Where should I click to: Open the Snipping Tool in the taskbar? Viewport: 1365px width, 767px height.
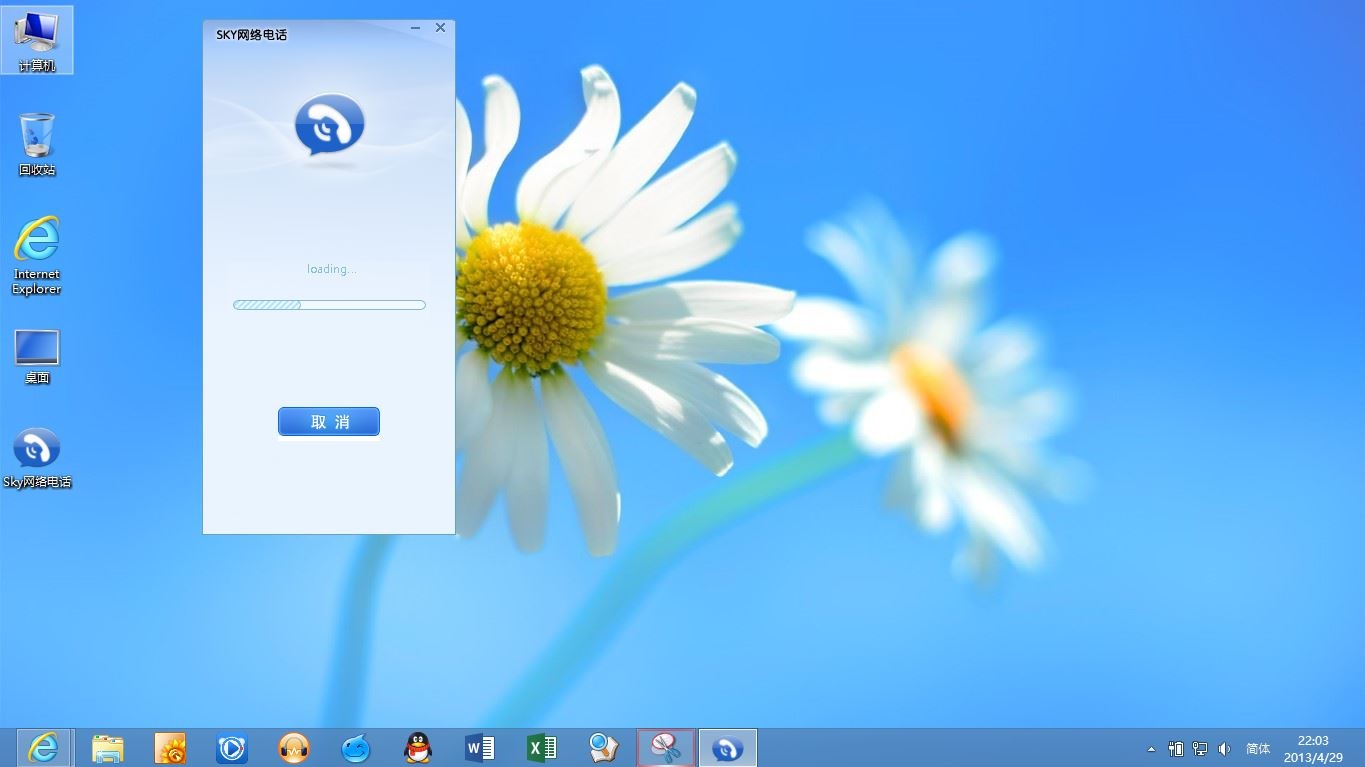click(x=665, y=748)
